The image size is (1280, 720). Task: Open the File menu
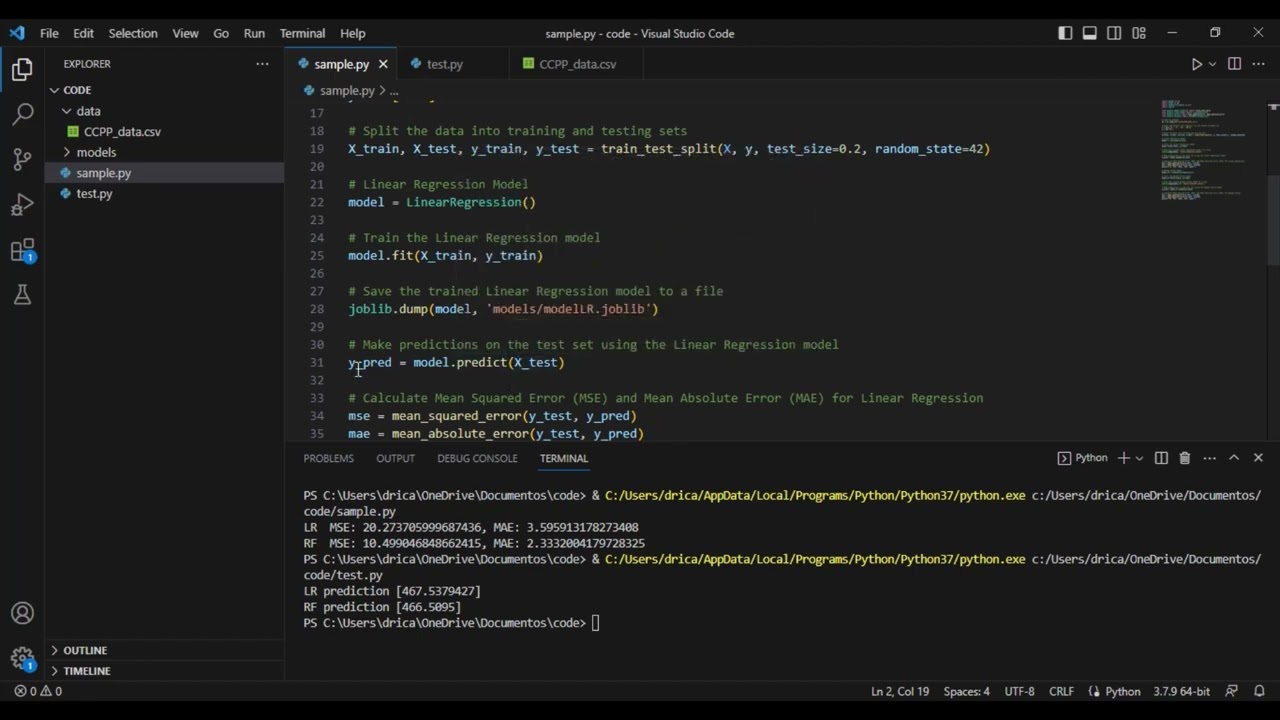tap(49, 33)
